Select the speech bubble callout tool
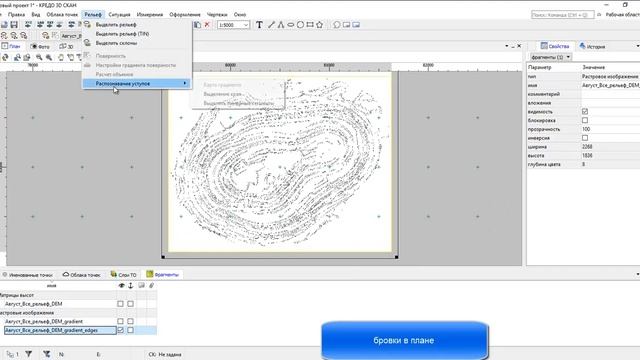The image size is (640, 360). [x=337, y=25]
